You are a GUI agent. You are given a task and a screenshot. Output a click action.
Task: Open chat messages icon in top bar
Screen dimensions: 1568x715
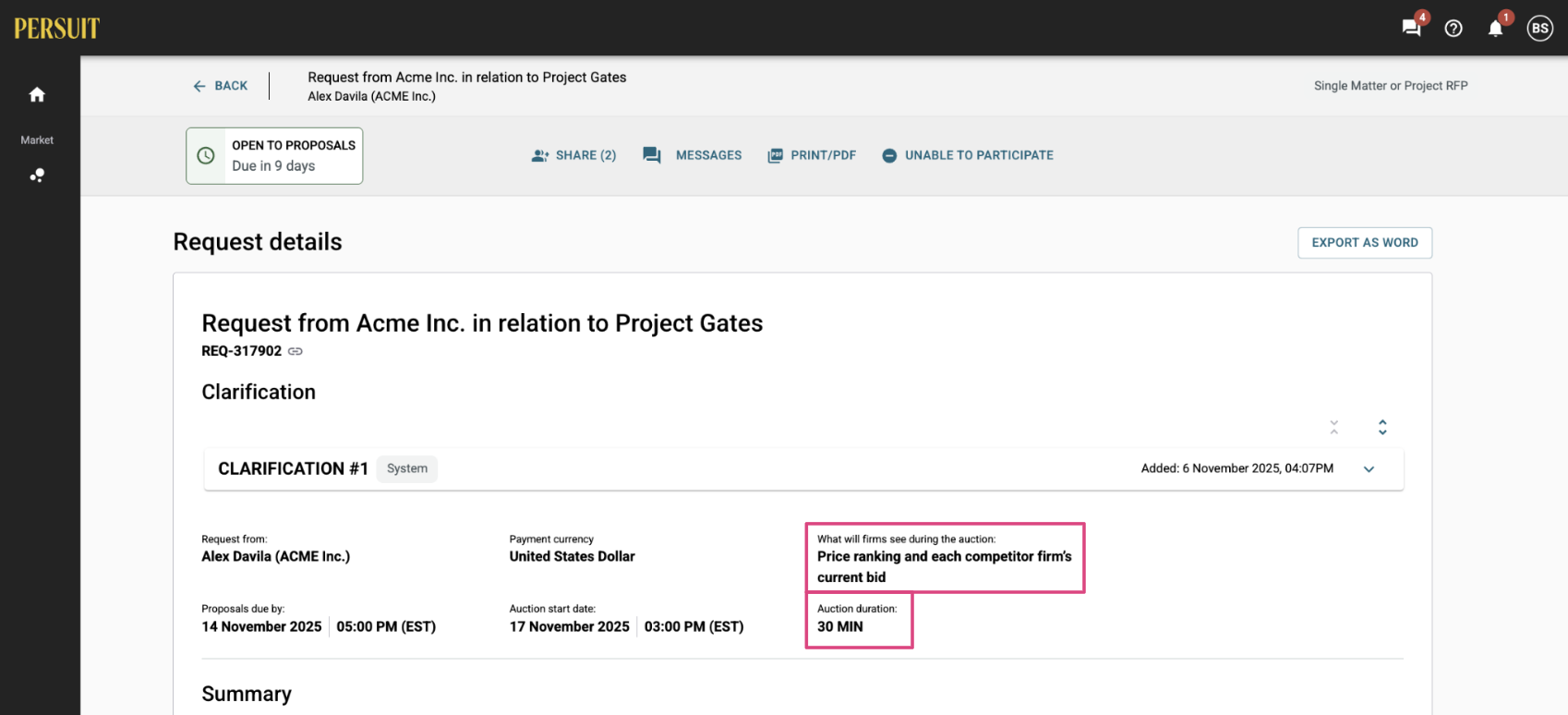(1411, 28)
